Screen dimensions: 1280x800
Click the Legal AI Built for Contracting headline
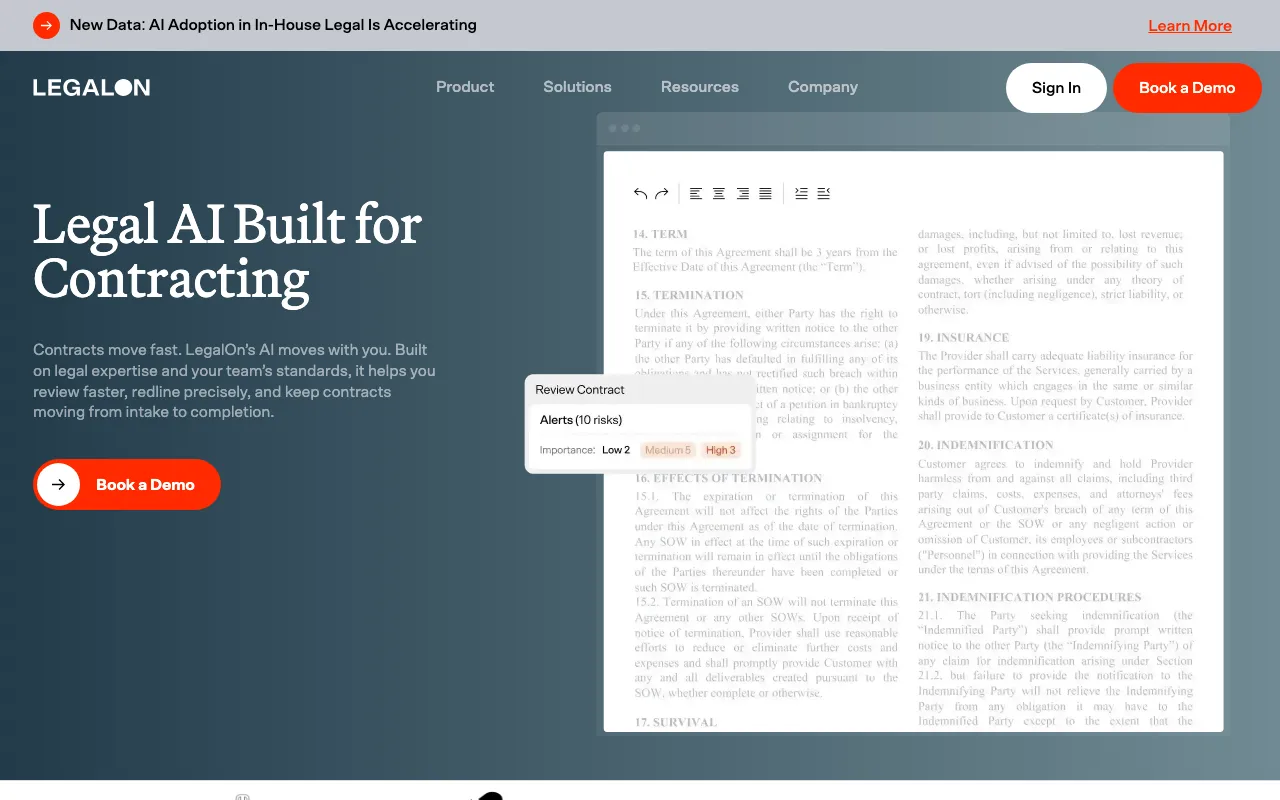point(228,252)
